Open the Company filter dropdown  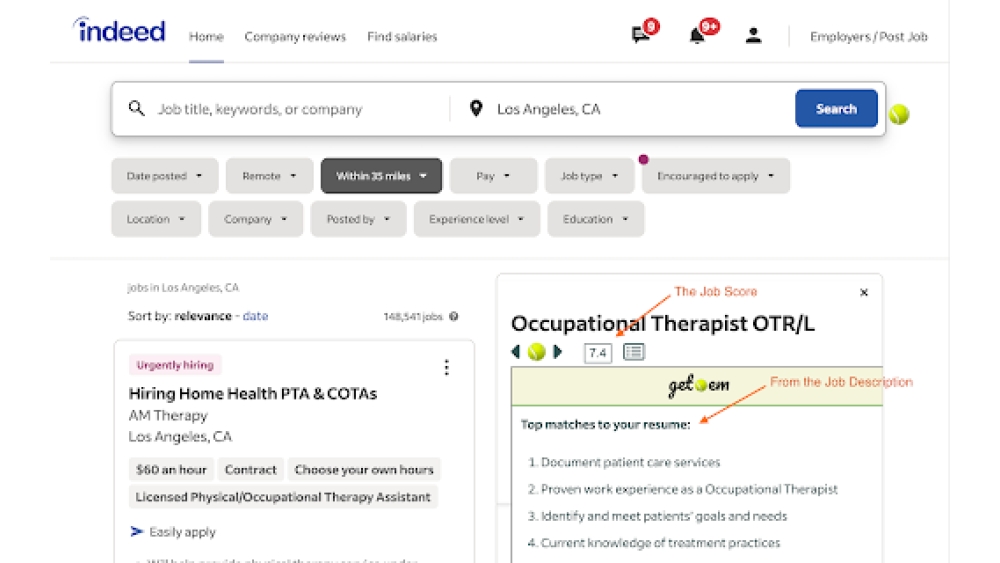[256, 219]
